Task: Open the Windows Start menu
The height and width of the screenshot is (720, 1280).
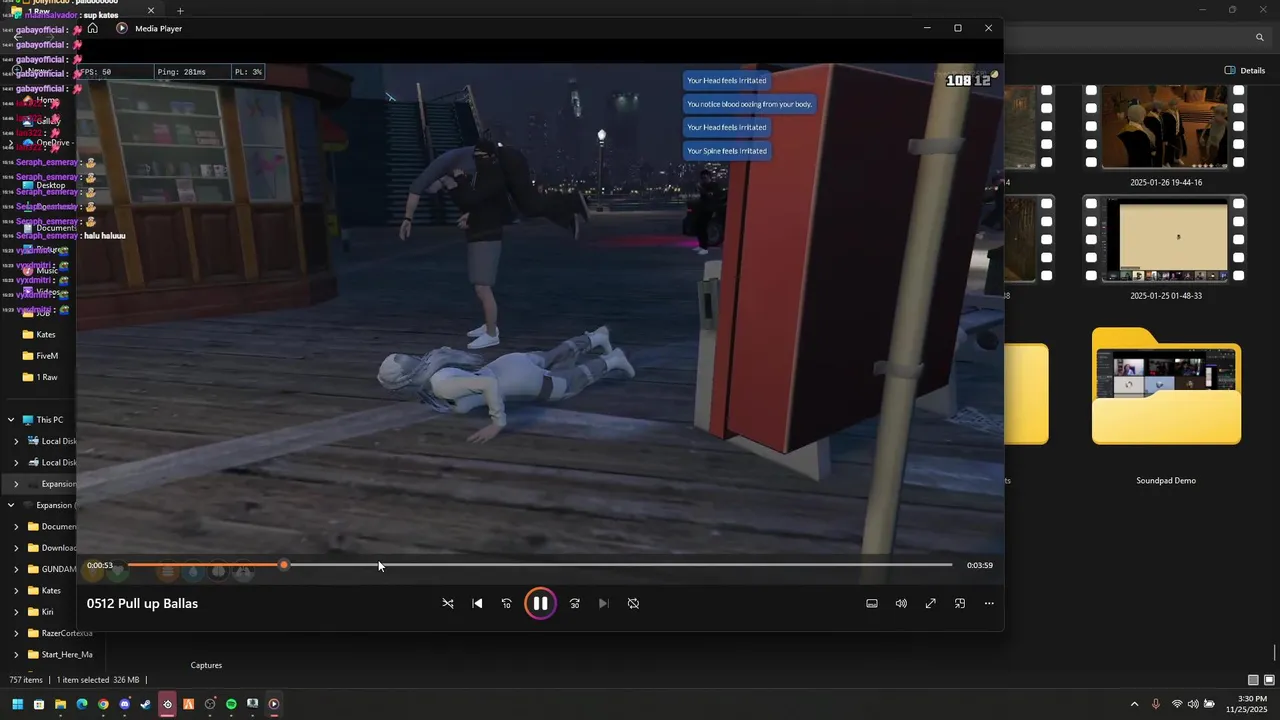Action: [x=17, y=704]
